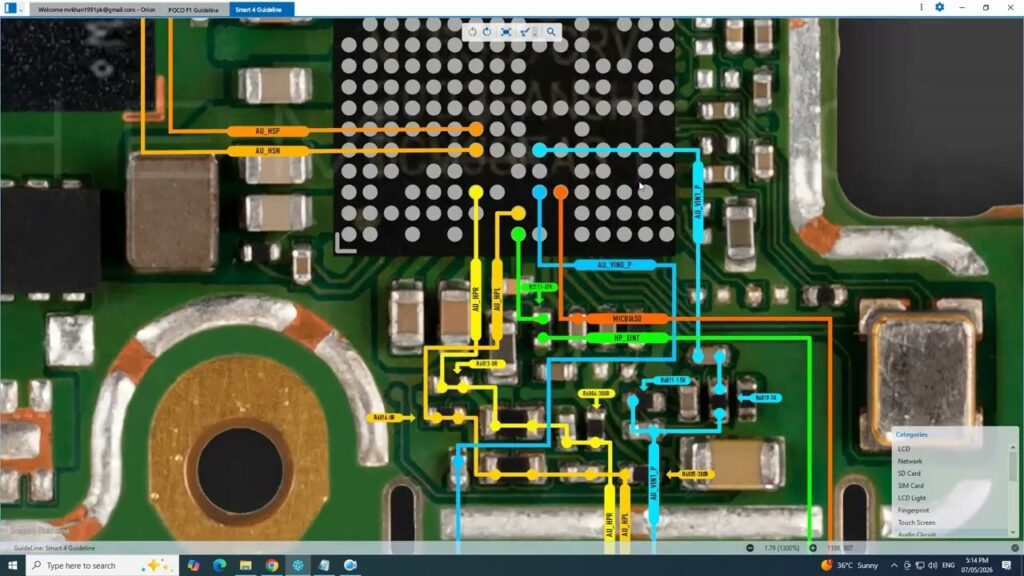Click the round icon at status bar end
Screen dimensions: 1024x576
pos(1015,548)
